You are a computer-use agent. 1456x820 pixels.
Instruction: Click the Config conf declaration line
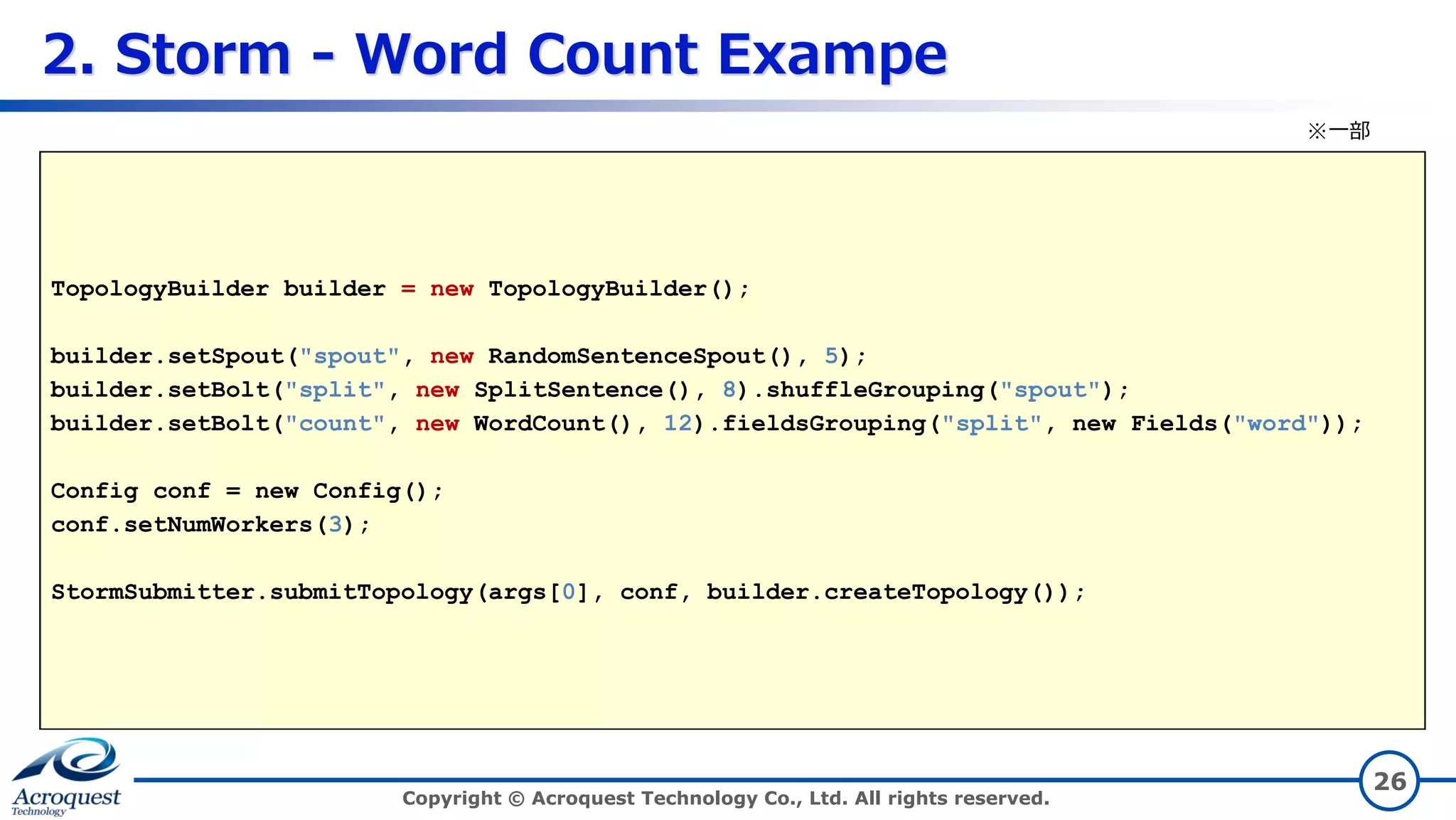pos(247,491)
